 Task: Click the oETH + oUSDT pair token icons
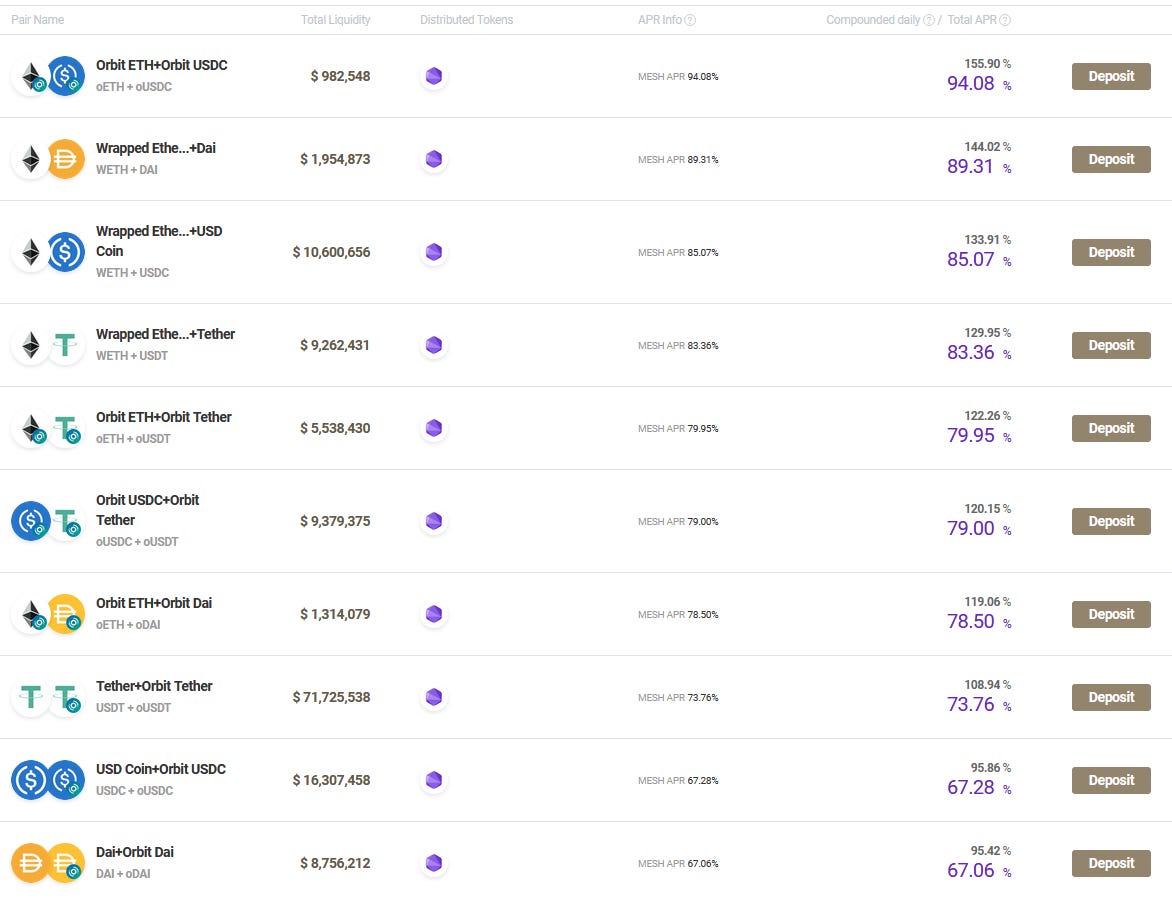point(48,428)
